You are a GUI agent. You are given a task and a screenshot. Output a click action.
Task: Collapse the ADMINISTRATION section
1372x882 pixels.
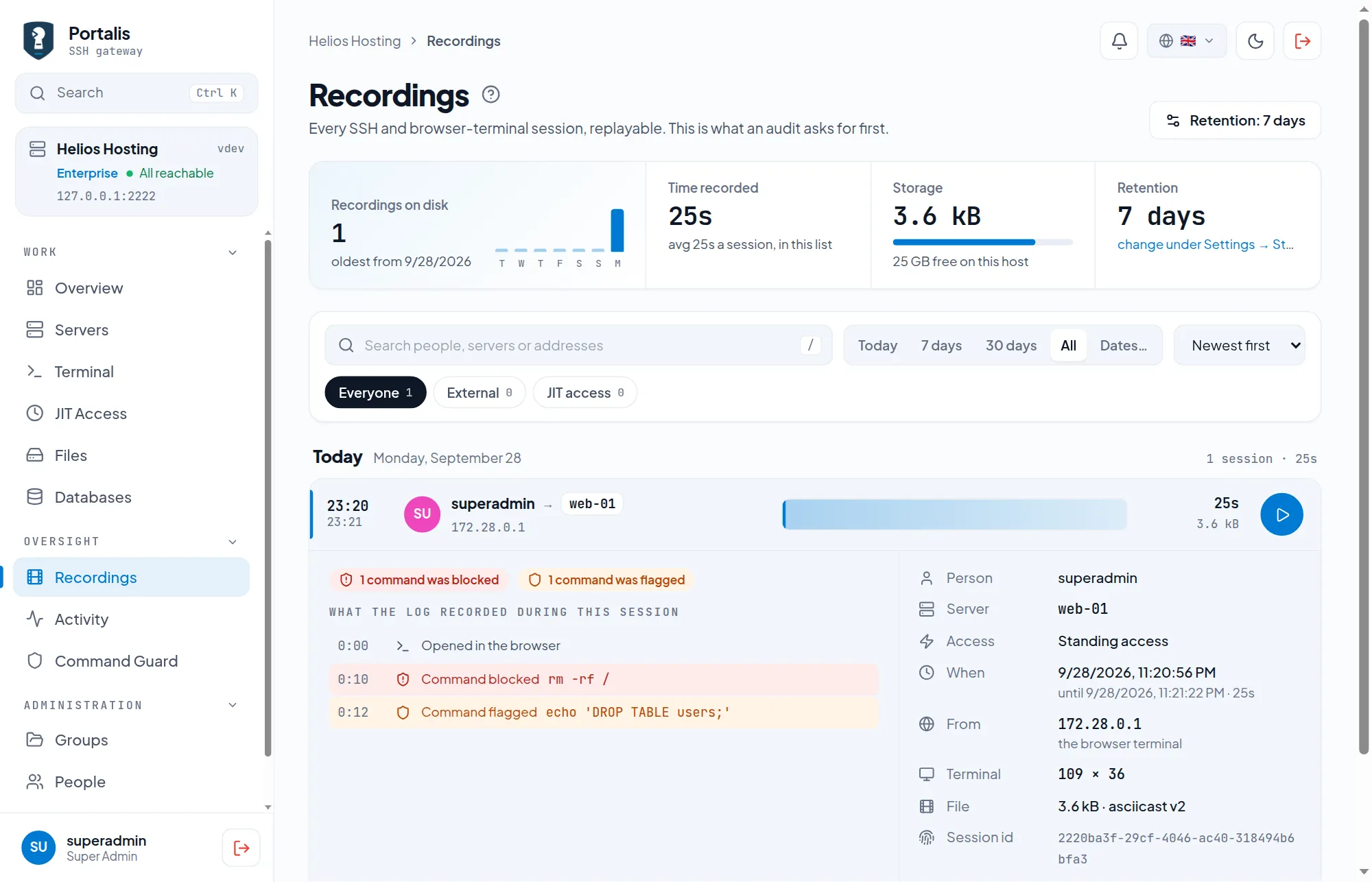click(x=130, y=705)
